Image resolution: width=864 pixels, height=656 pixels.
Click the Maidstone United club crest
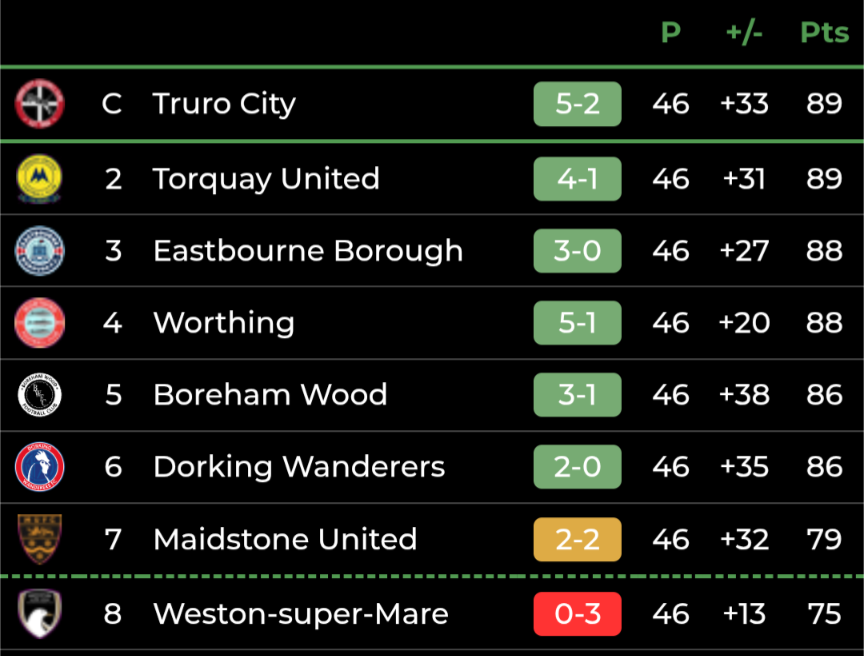point(40,539)
